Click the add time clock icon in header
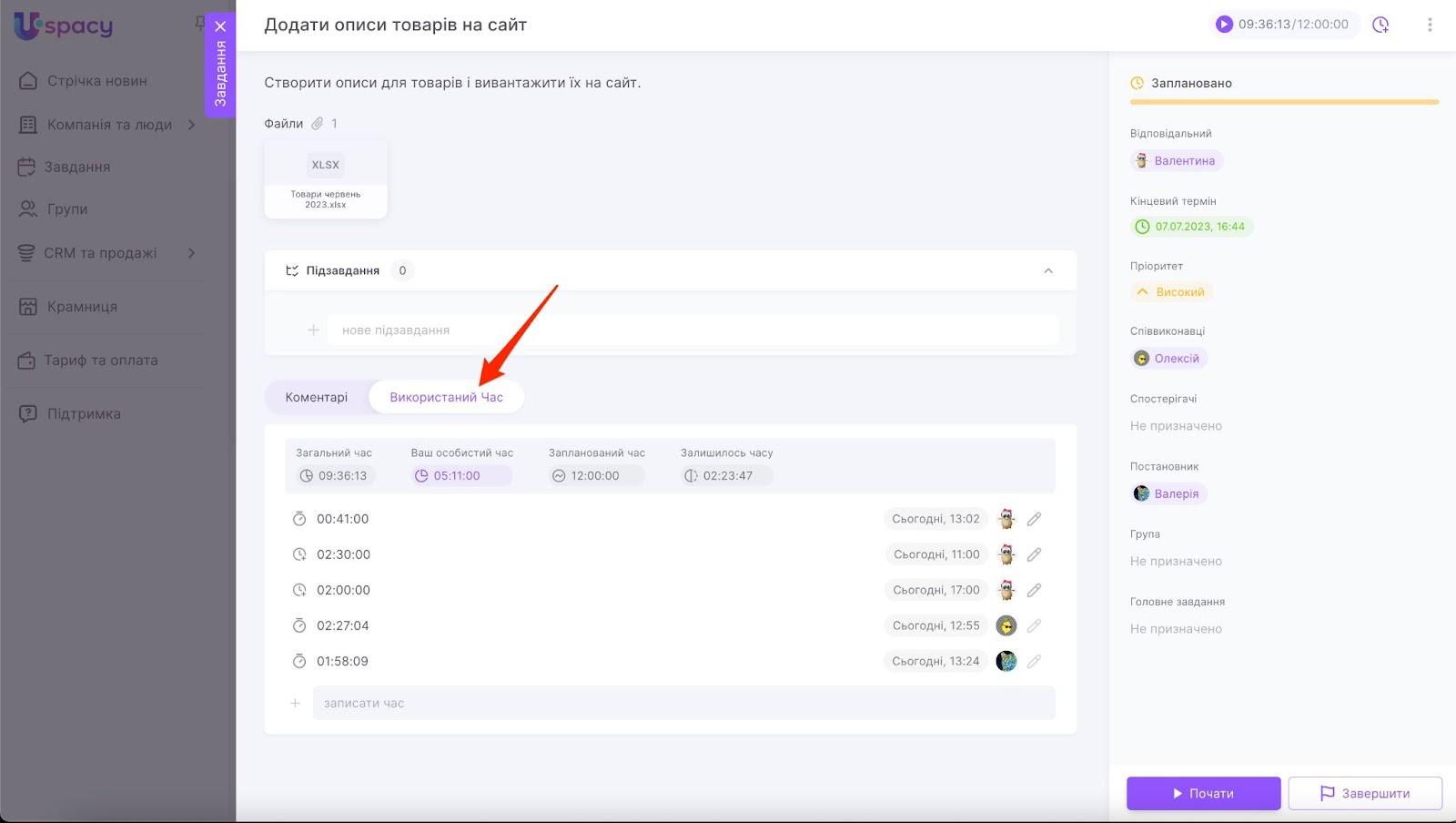The image size is (1456, 823). point(1380,25)
